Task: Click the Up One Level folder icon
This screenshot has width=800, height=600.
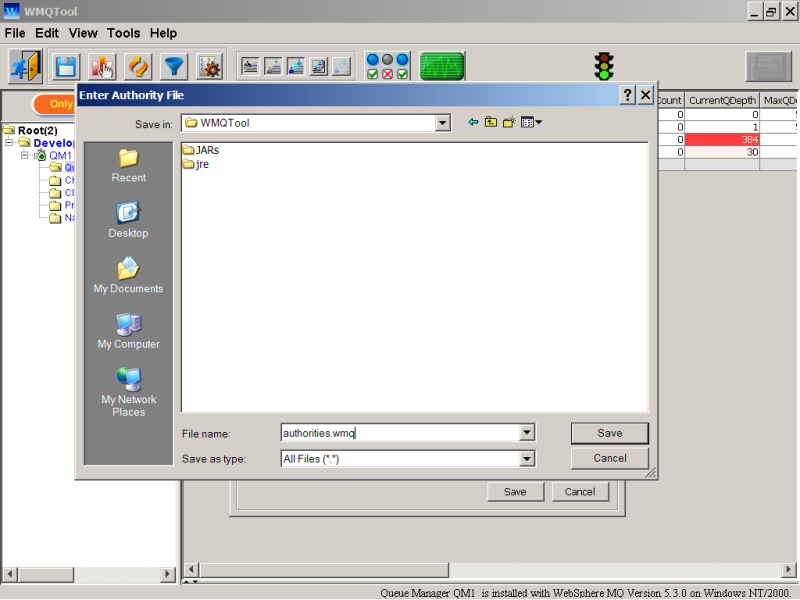Action: coord(491,122)
